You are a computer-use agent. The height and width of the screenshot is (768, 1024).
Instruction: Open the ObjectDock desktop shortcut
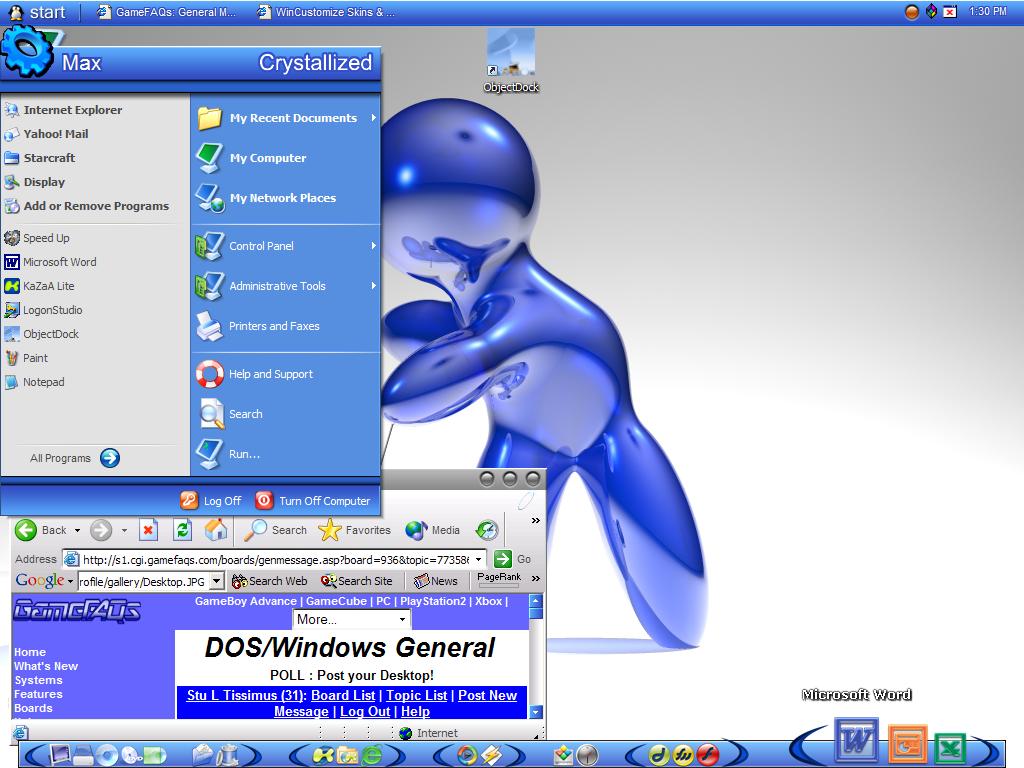click(x=511, y=62)
